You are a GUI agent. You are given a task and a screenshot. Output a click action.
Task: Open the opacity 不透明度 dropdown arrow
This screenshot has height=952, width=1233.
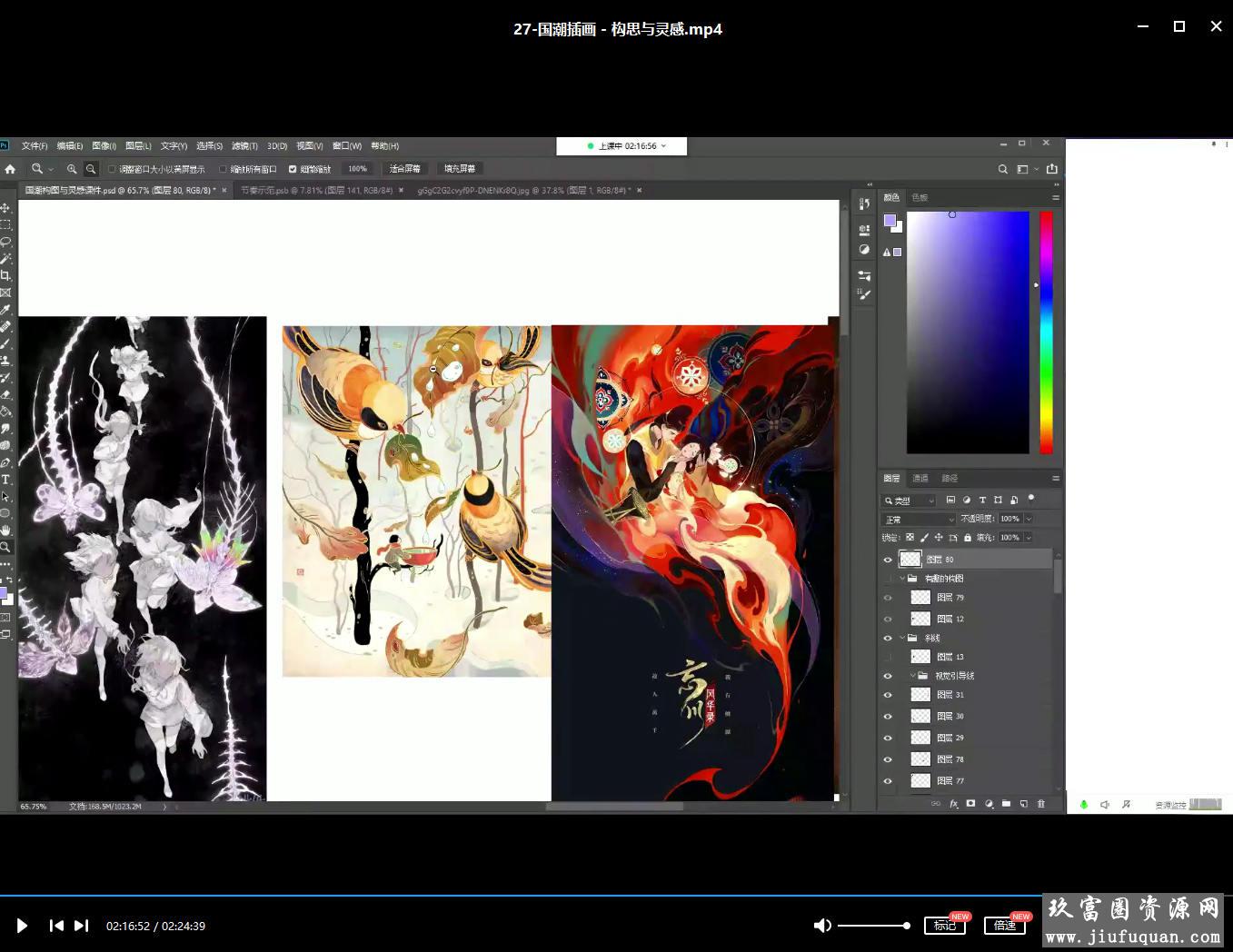(x=1029, y=519)
